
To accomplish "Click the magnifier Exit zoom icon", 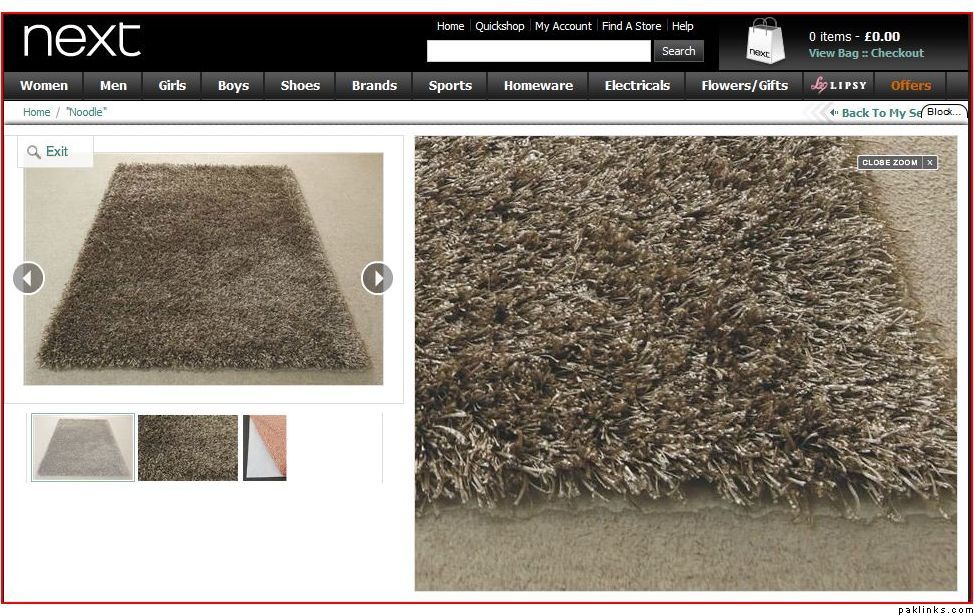I will (x=34, y=152).
